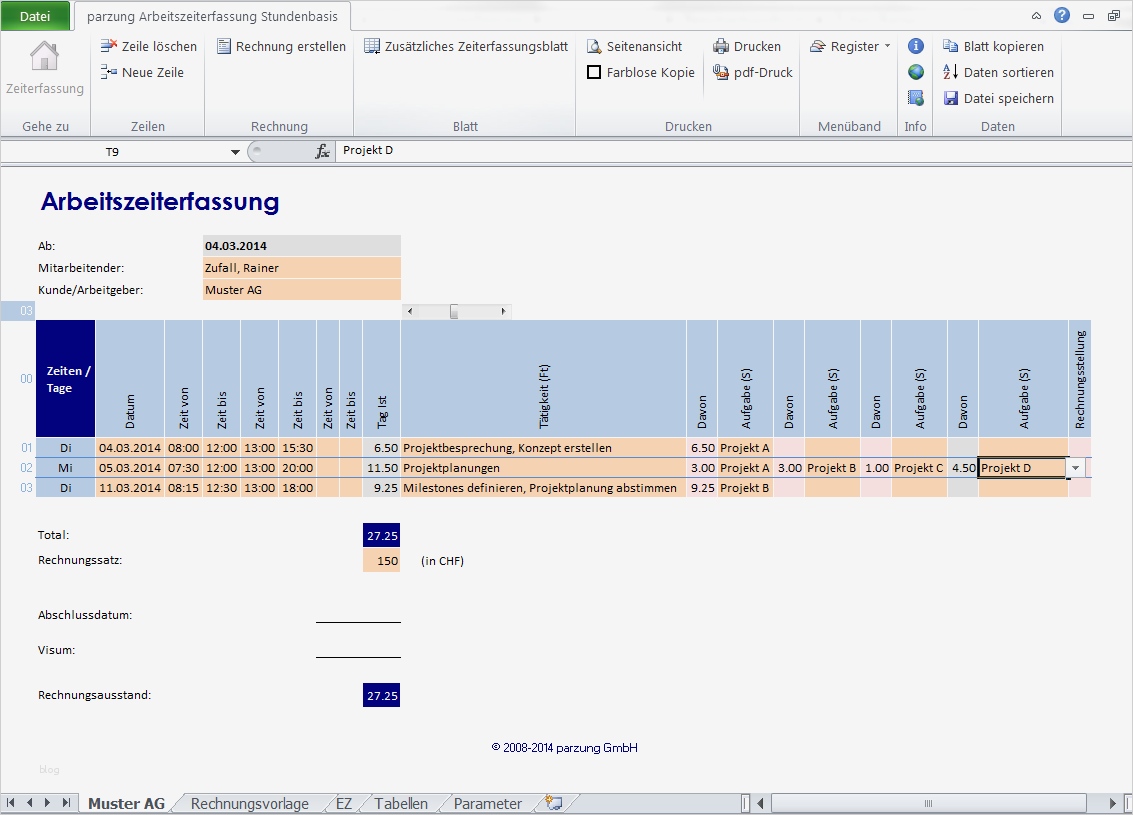
Task: Switch to Muster AG sheet tab
Action: coord(126,803)
